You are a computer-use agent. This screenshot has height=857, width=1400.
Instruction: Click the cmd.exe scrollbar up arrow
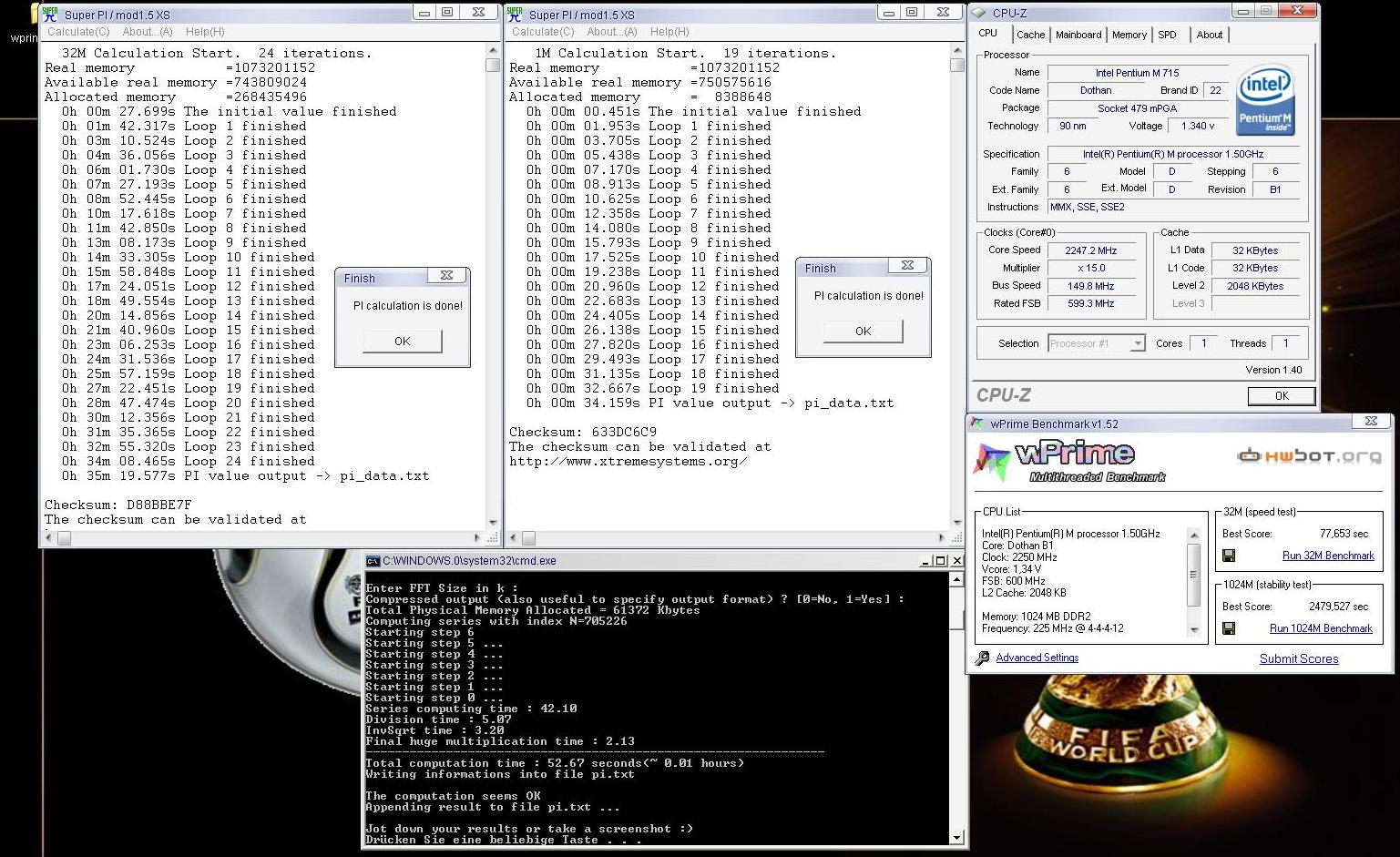coord(956,580)
